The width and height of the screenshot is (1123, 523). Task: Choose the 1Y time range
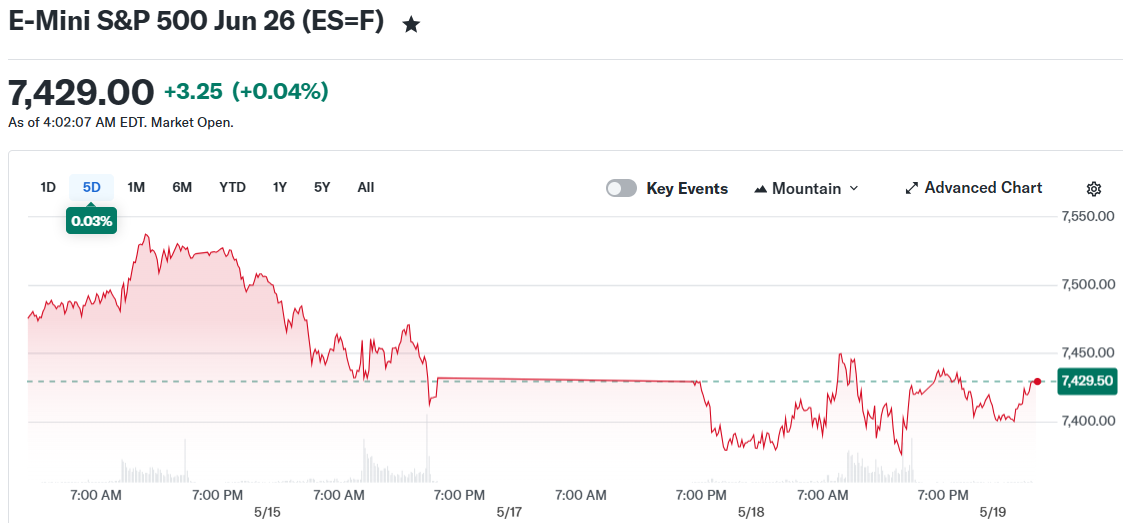[280, 188]
